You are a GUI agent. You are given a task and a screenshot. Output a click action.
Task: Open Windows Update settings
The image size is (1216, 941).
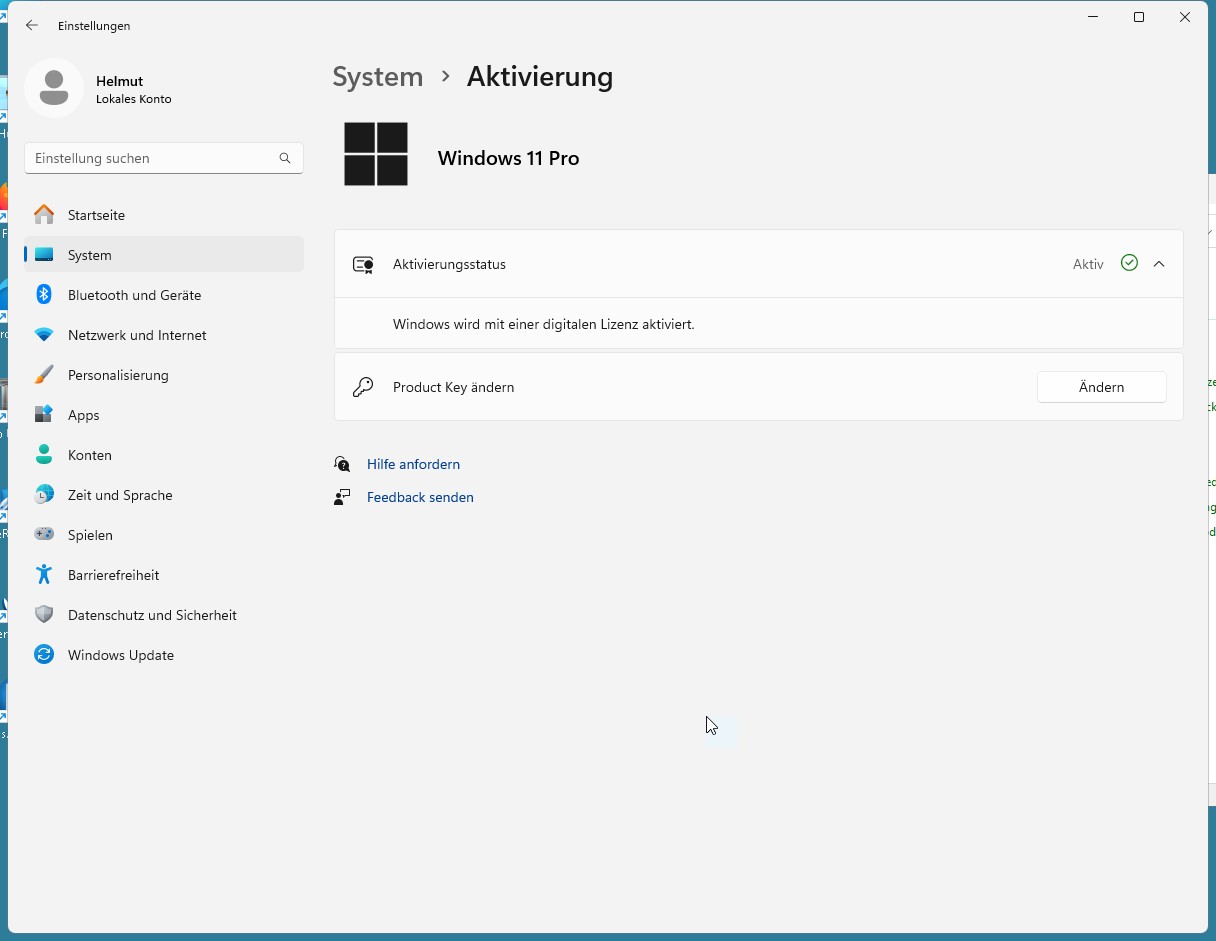point(164,655)
